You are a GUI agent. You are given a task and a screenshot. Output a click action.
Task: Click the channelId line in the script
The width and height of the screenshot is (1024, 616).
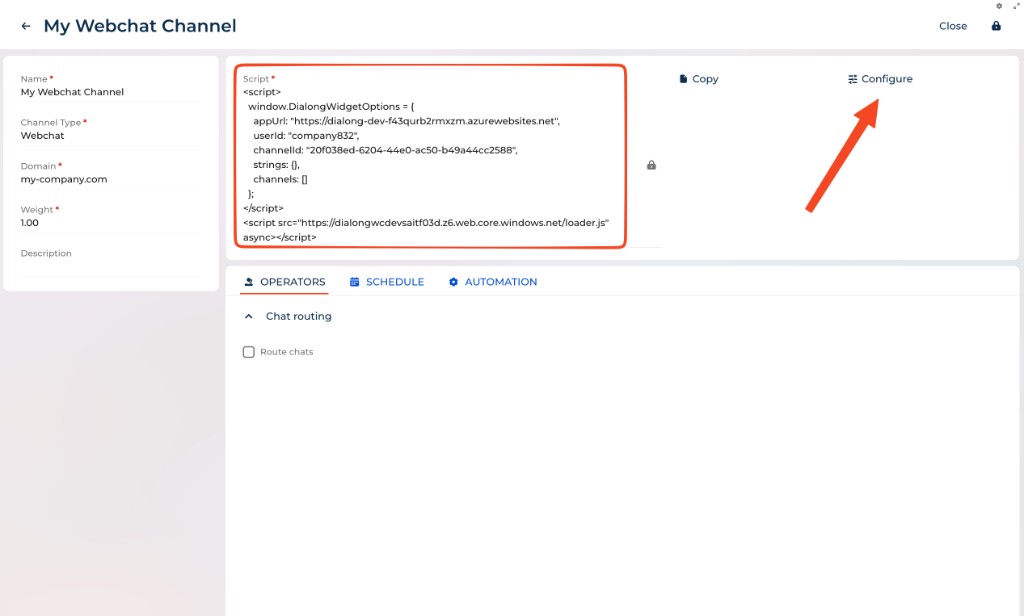click(385, 150)
